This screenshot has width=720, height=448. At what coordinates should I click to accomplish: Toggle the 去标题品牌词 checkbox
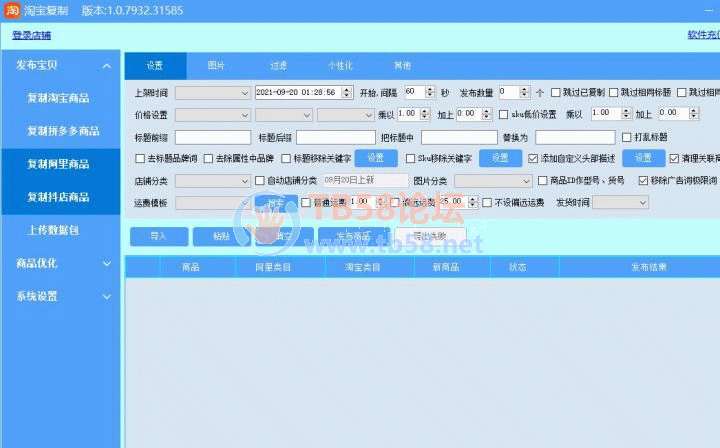pos(140,159)
